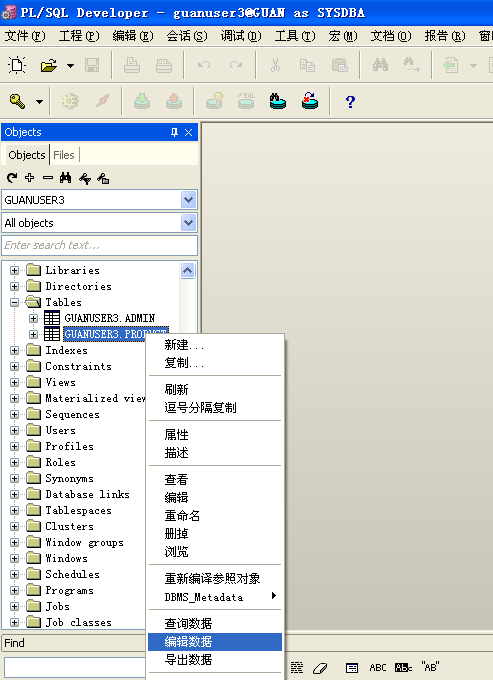Expand the GUANUSER3.ADMIN table node
This screenshot has width=493, height=680.
pyautogui.click(x=33, y=318)
